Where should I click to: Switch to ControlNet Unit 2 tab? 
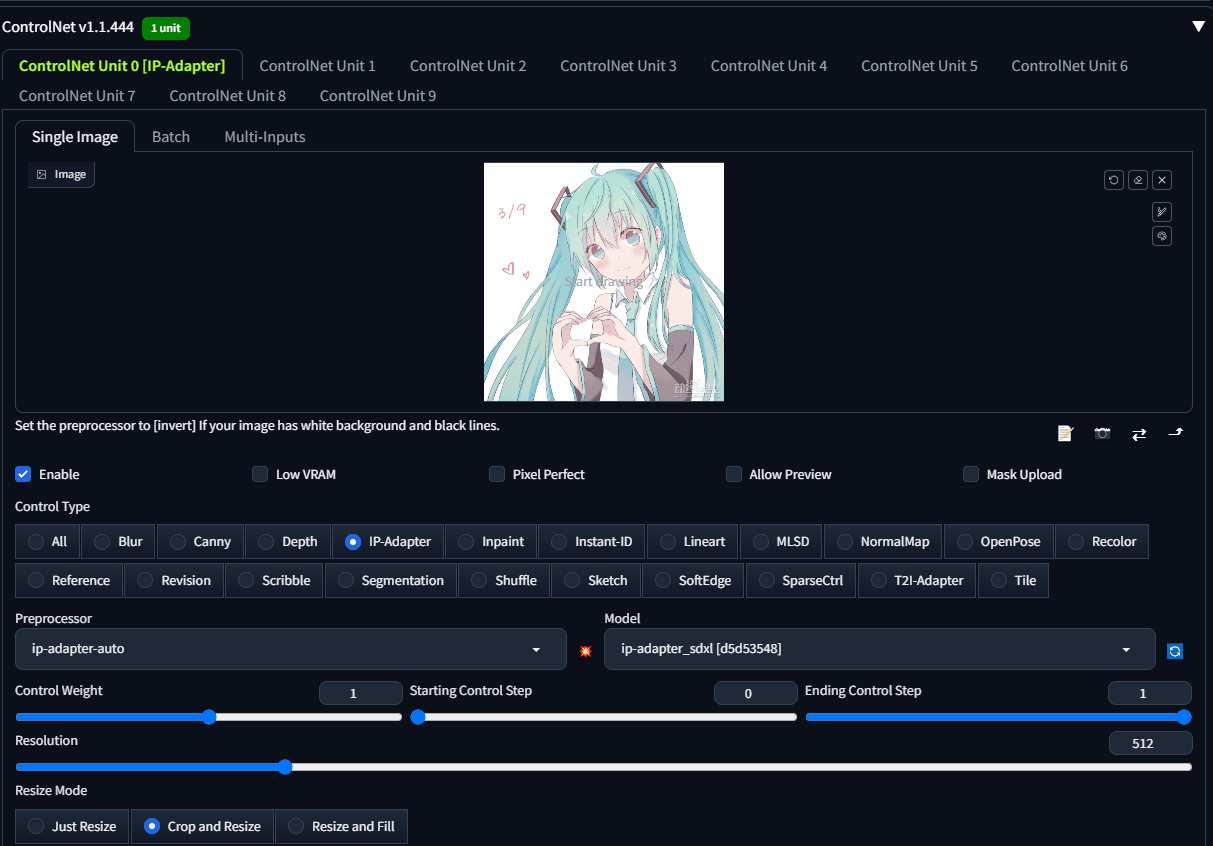468,66
